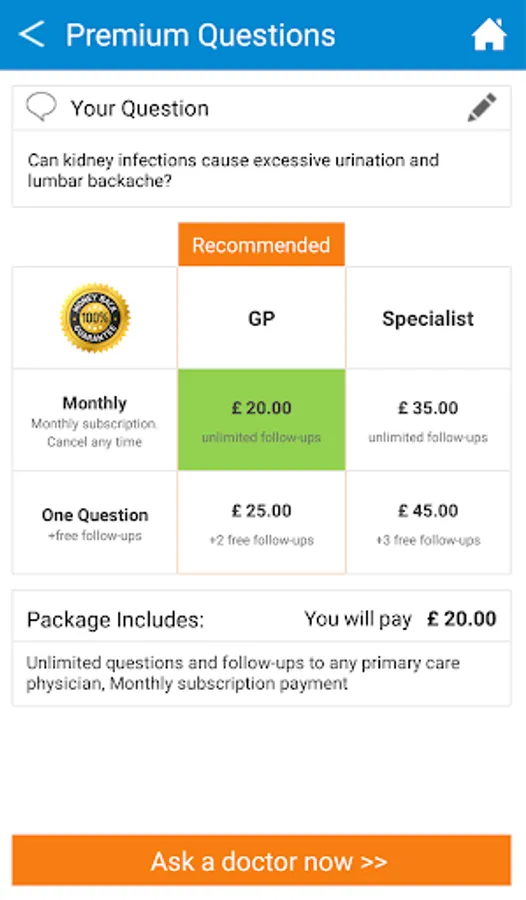The height and width of the screenshot is (900, 526).
Task: Go back using the header arrow
Action: click(x=32, y=34)
